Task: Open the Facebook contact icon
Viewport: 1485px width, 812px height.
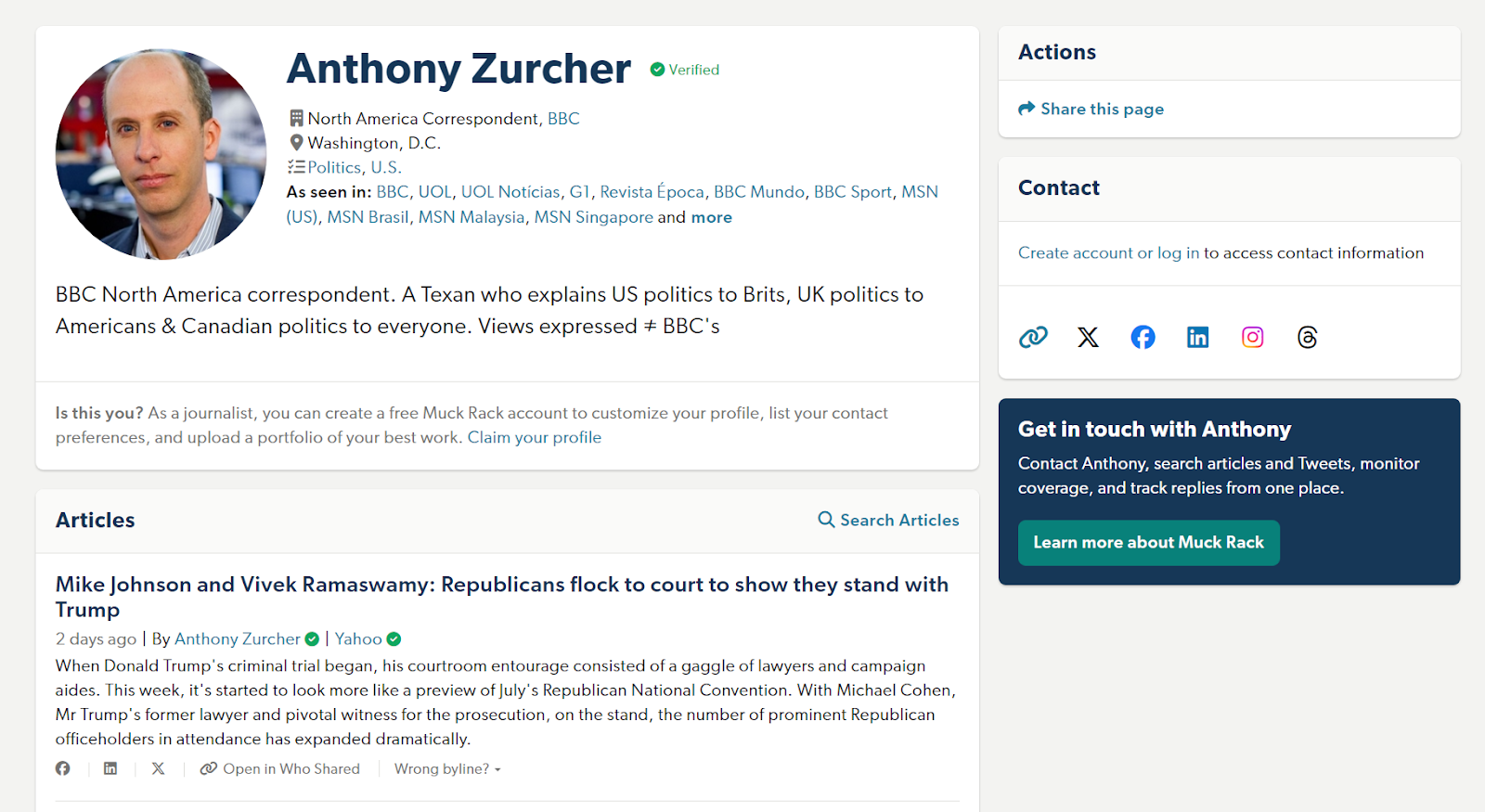Action: tap(1143, 337)
